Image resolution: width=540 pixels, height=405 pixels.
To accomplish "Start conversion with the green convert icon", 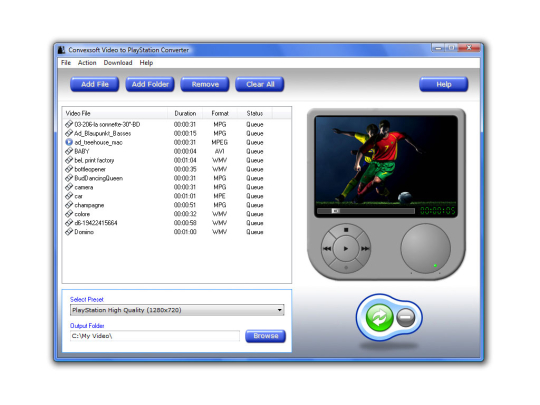I will tap(379, 318).
